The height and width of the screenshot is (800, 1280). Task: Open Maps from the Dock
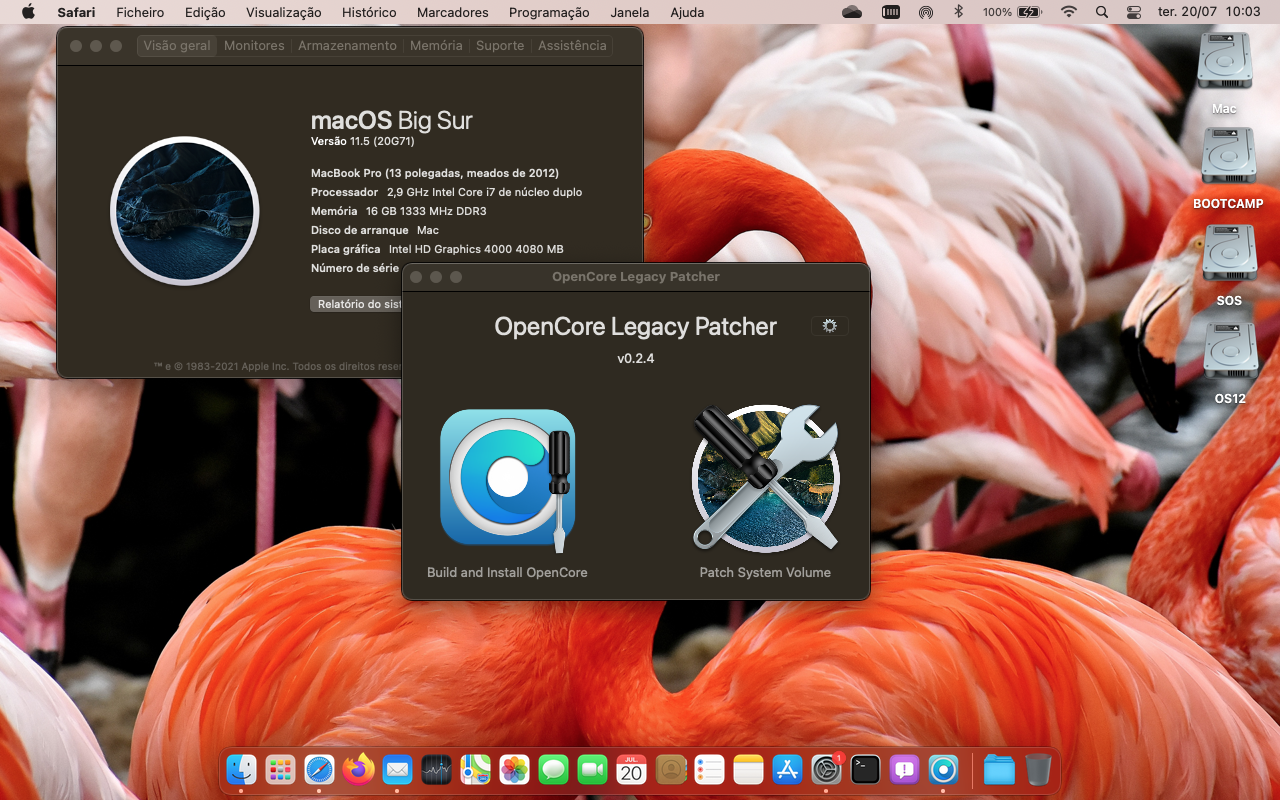pyautogui.click(x=475, y=769)
